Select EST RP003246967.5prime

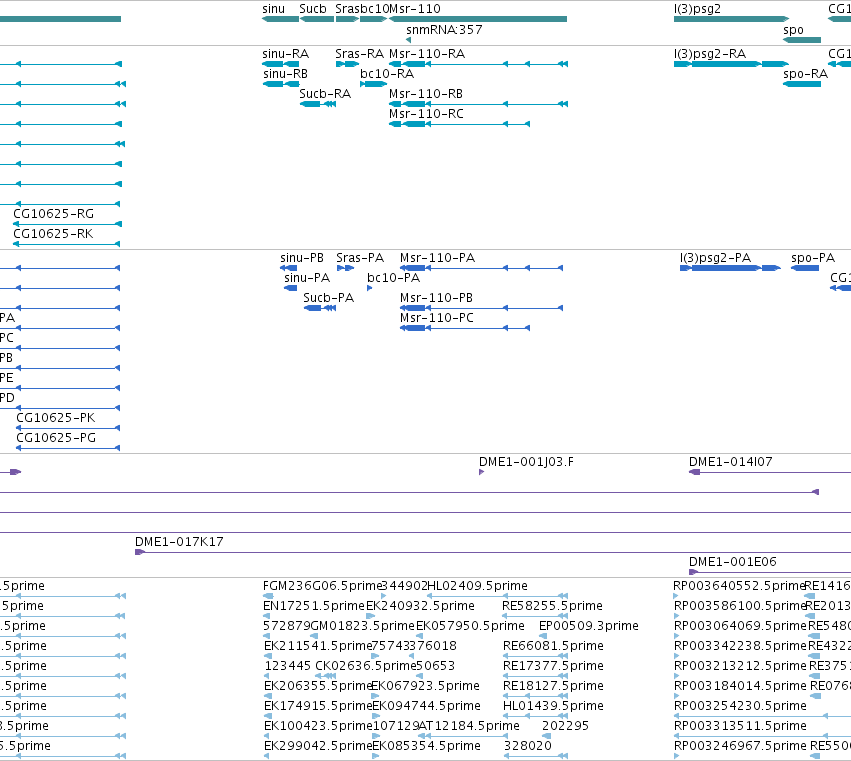[x=740, y=747]
